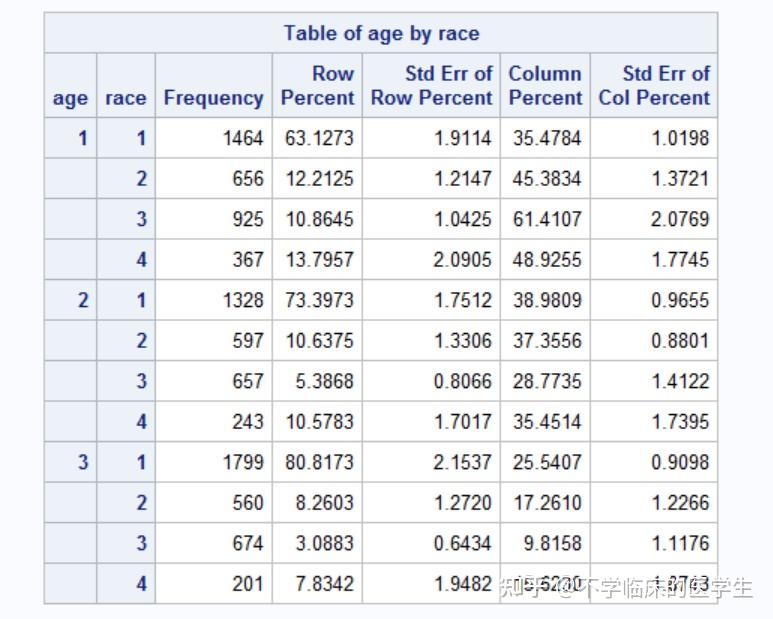
Task: Click the Column Percent header
Action: [545, 86]
